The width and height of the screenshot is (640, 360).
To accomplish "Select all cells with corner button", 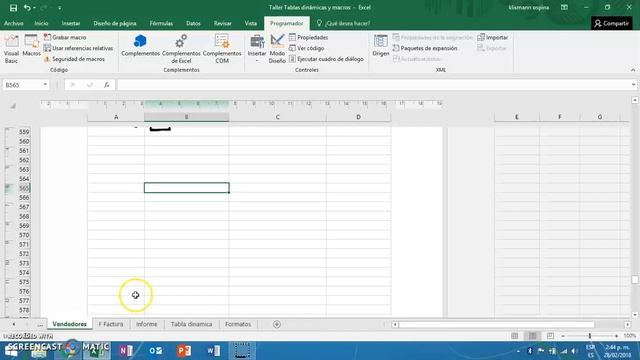I will (x=13, y=107).
